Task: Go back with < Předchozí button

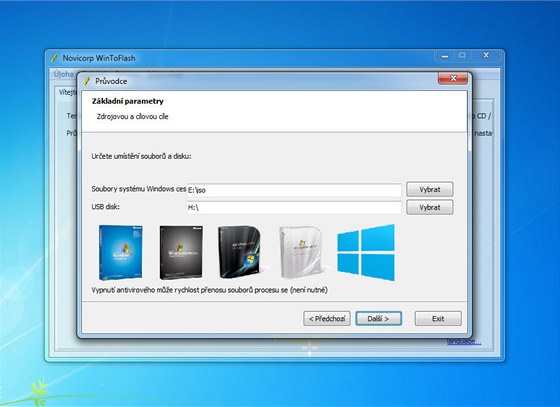Action: [x=327, y=318]
